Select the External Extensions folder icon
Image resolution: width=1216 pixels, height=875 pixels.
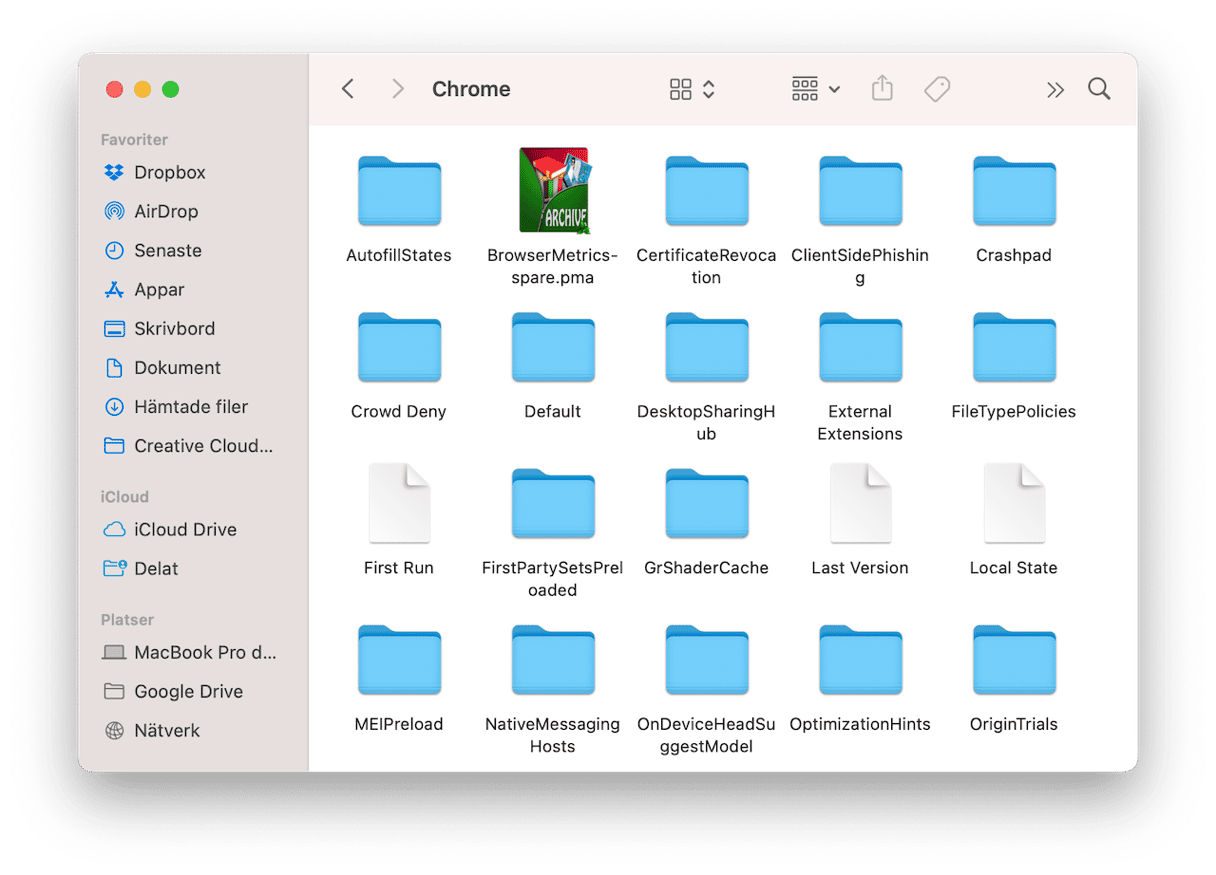click(860, 347)
